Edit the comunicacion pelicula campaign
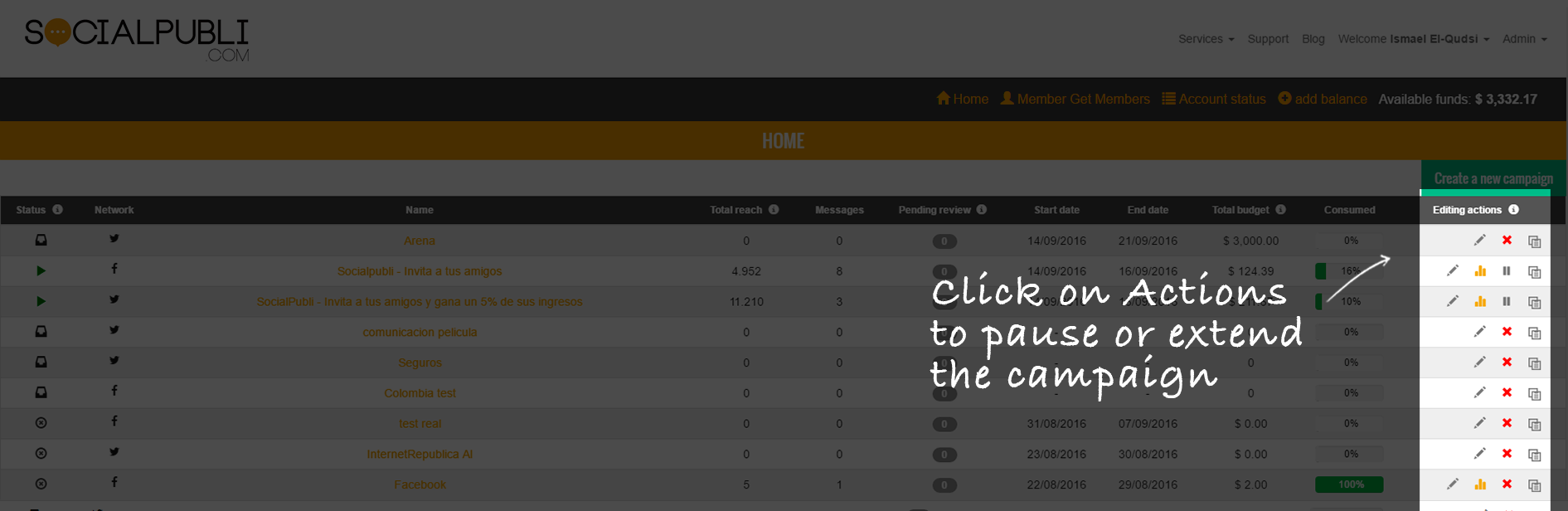Image resolution: width=1568 pixels, height=511 pixels. point(1479,332)
